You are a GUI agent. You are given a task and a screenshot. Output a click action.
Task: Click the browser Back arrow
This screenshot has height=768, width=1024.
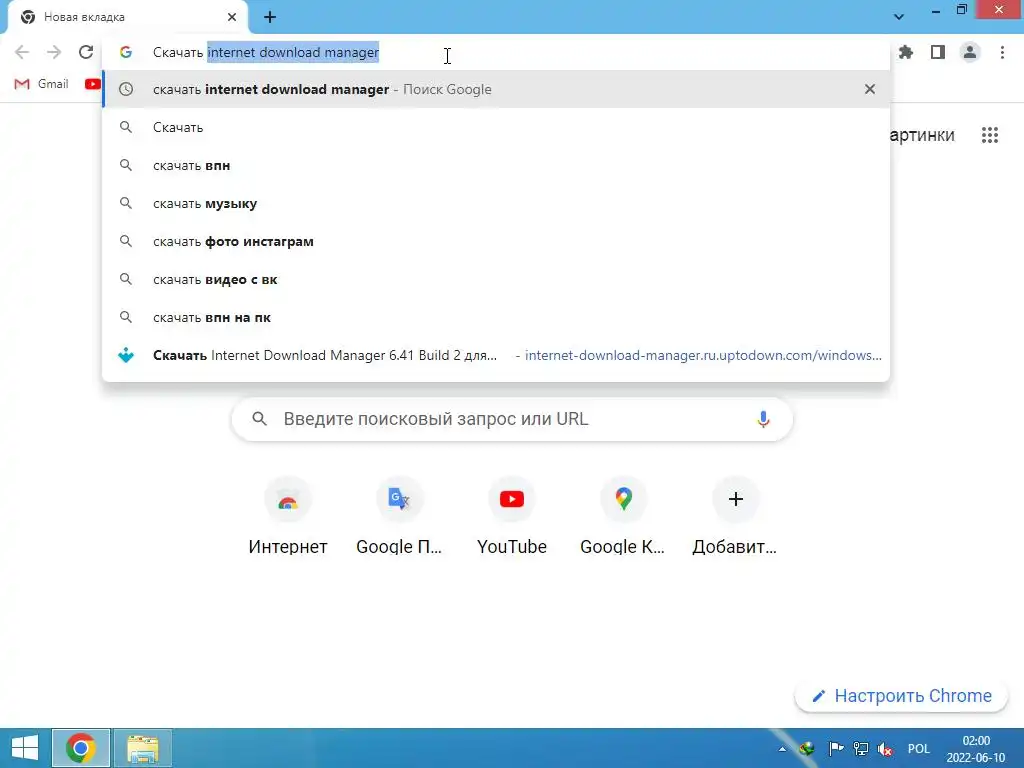point(22,52)
